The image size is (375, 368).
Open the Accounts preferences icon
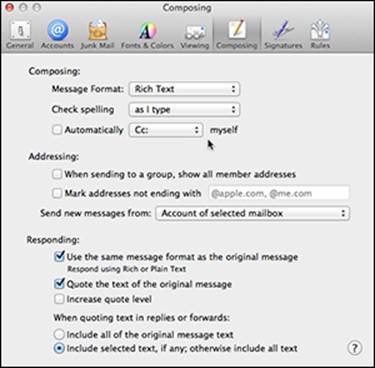57,35
